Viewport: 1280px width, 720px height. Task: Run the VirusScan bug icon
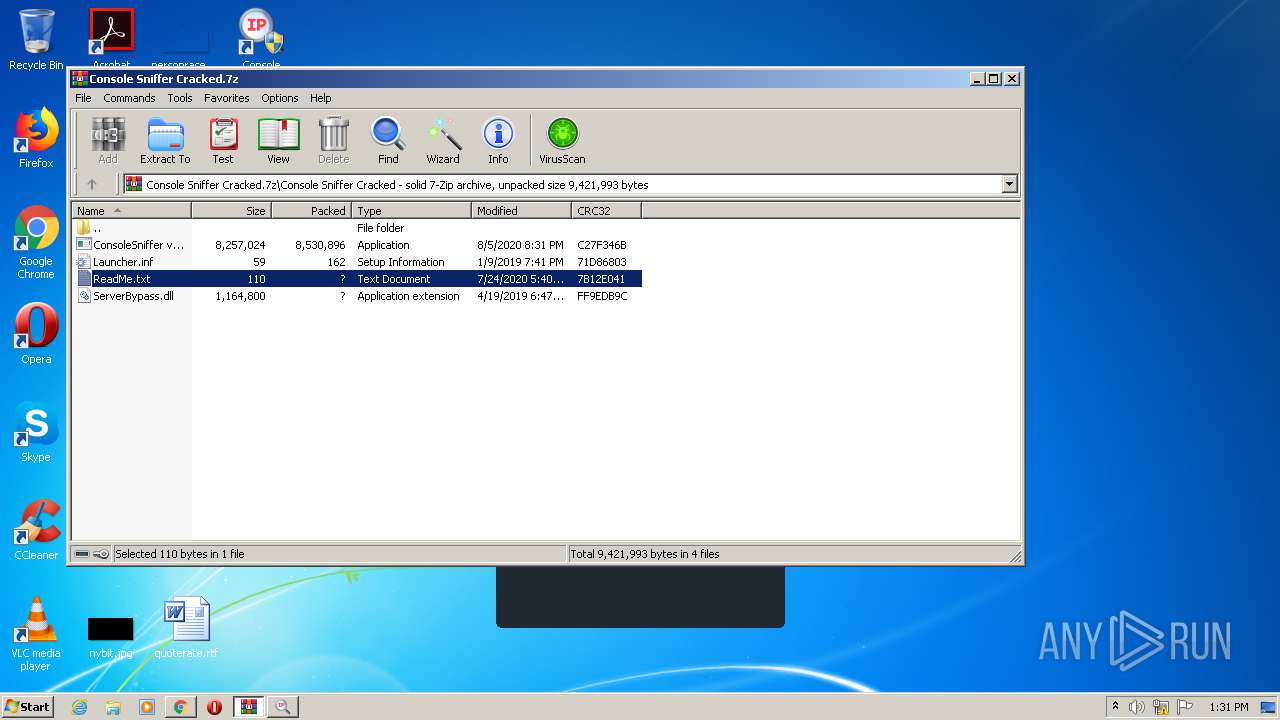point(562,141)
